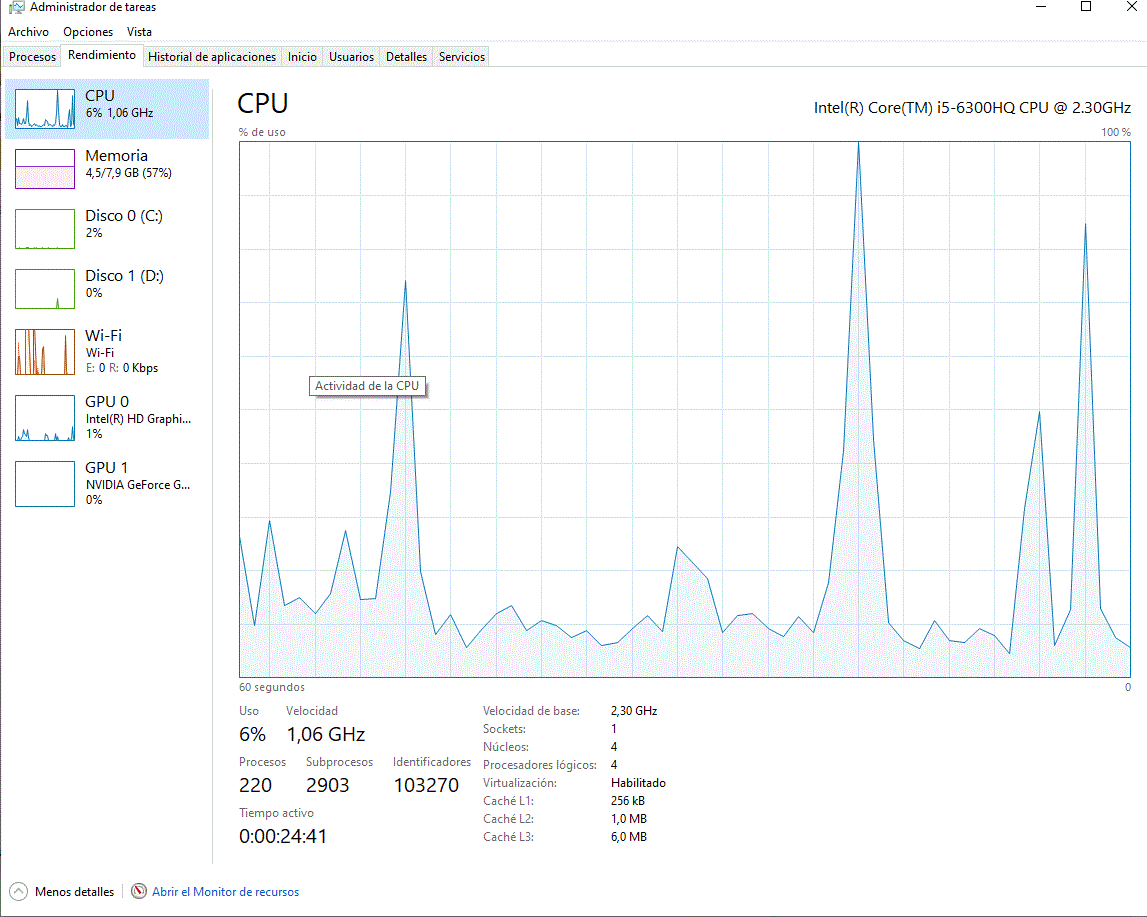
Task: Click the Virtualización Habilitado value
Action: (639, 782)
